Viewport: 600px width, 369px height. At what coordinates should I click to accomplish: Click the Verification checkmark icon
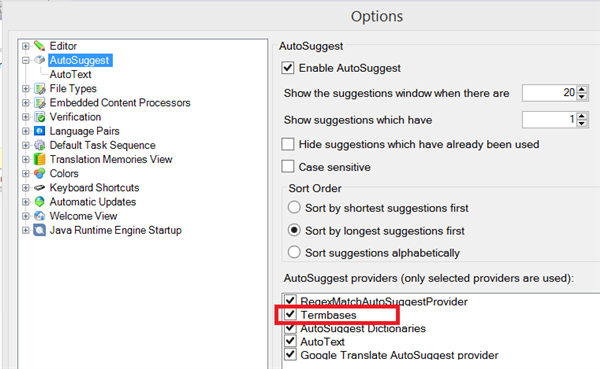pyautogui.click(x=40, y=117)
